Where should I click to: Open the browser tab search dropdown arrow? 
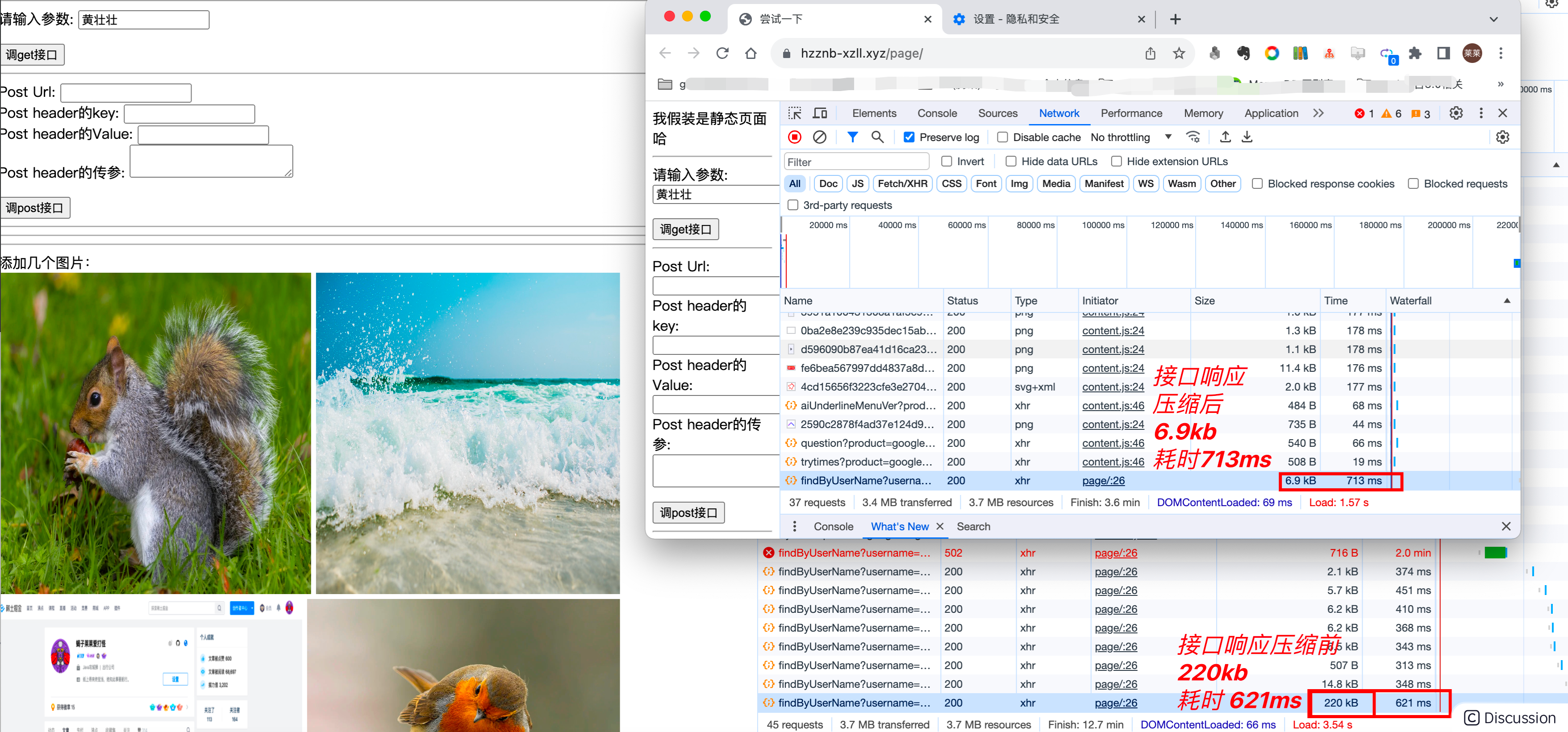pos(1493,20)
